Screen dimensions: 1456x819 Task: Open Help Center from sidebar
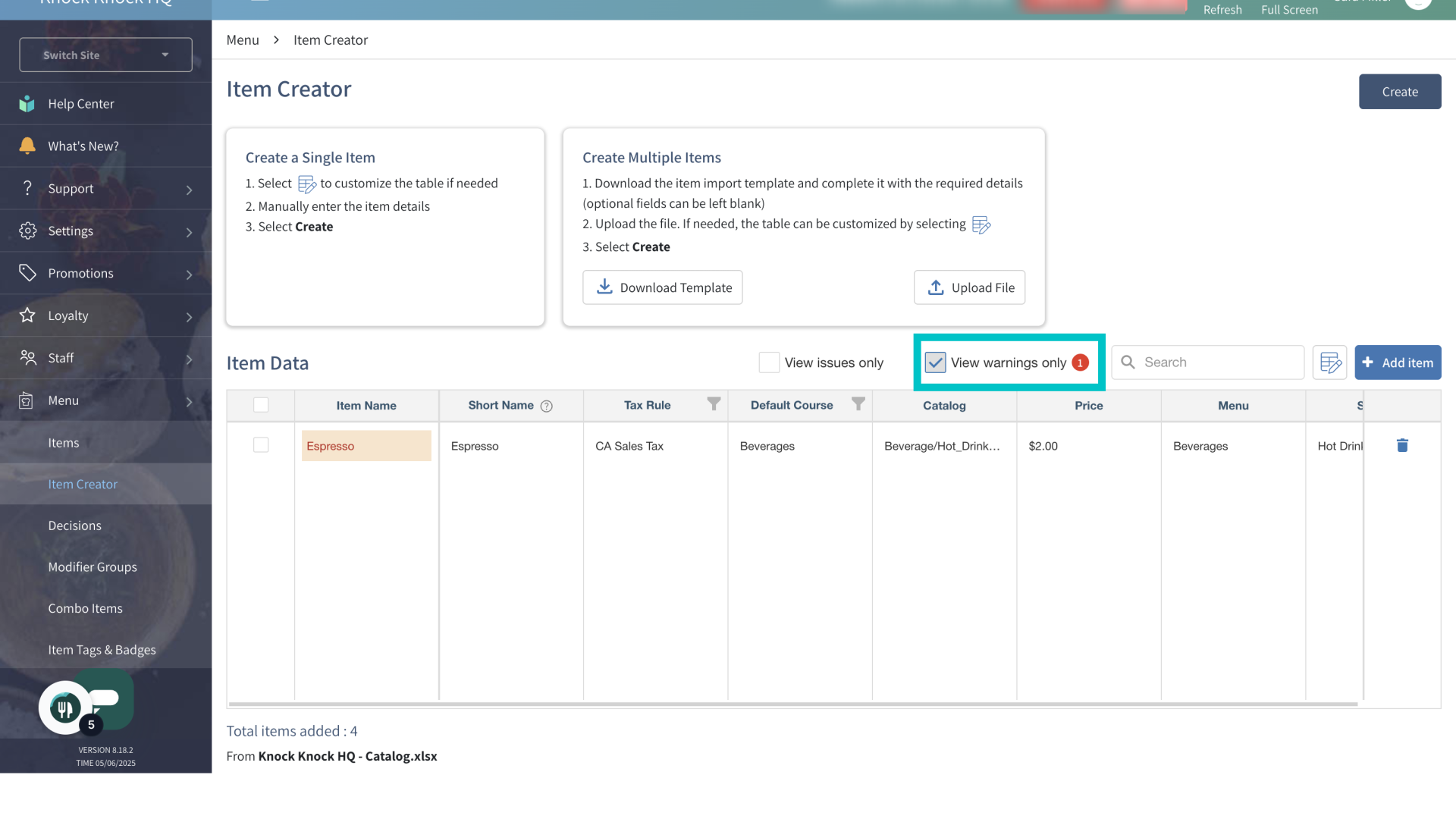tap(81, 104)
